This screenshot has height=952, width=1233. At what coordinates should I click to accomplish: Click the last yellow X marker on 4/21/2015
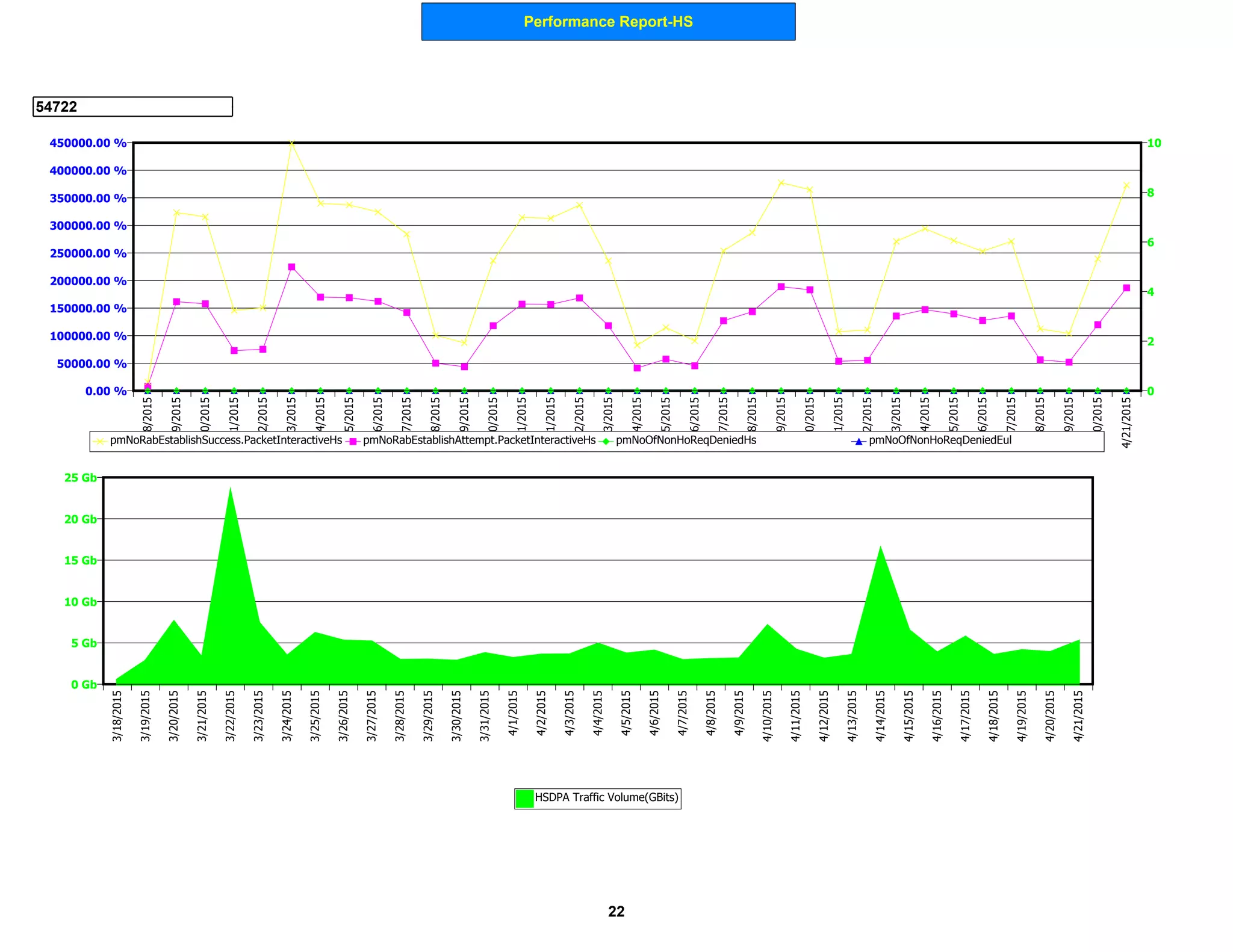point(1126,185)
